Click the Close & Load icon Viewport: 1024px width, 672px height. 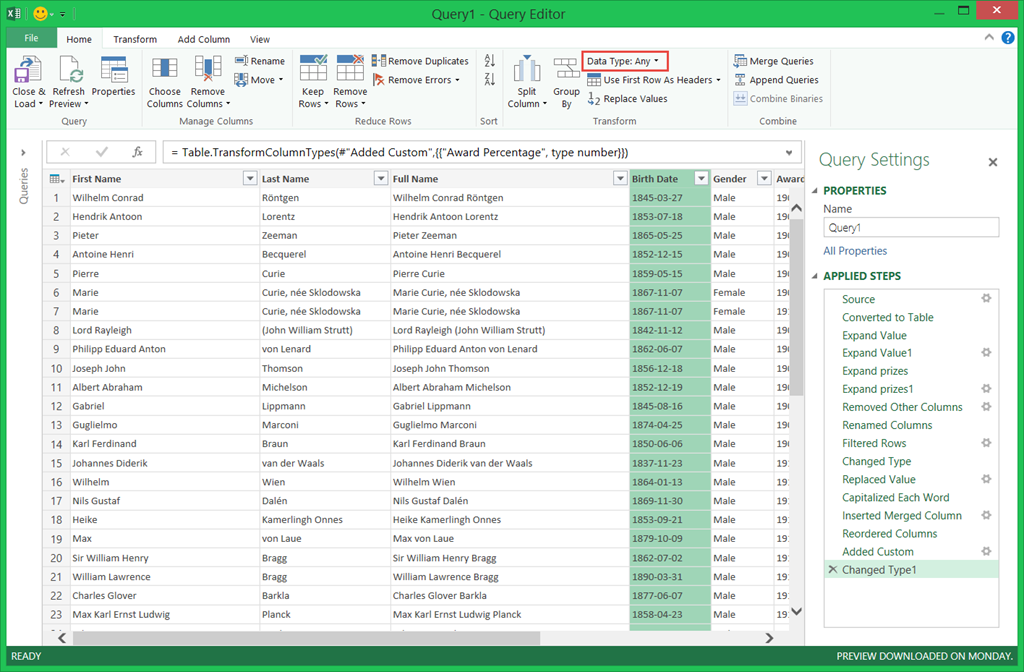coord(28,71)
